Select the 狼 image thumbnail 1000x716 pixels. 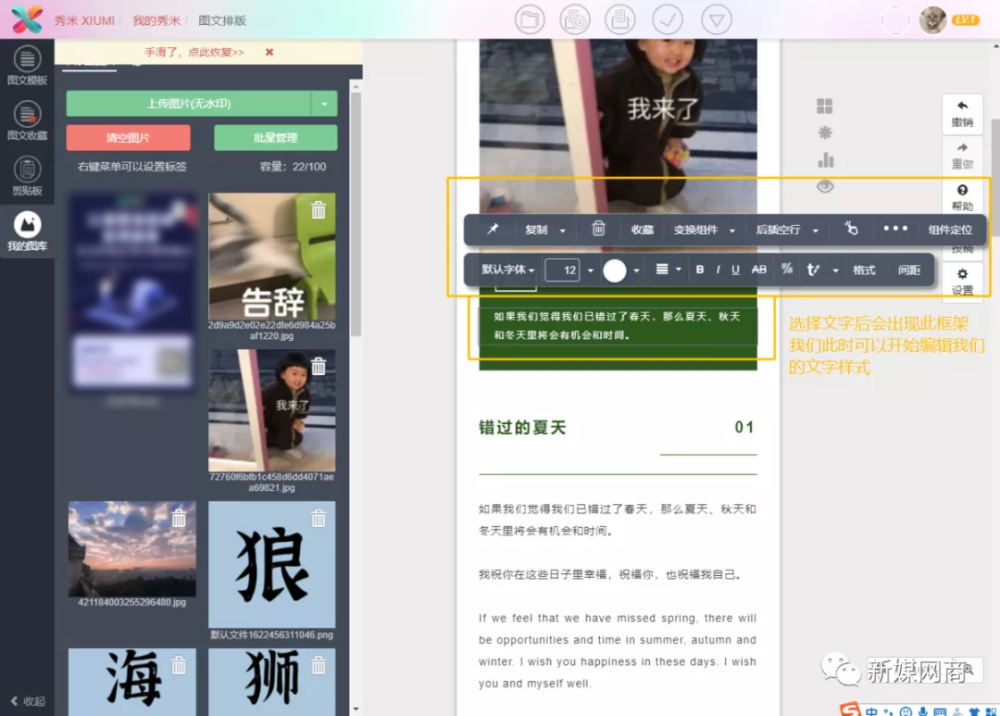pos(272,564)
